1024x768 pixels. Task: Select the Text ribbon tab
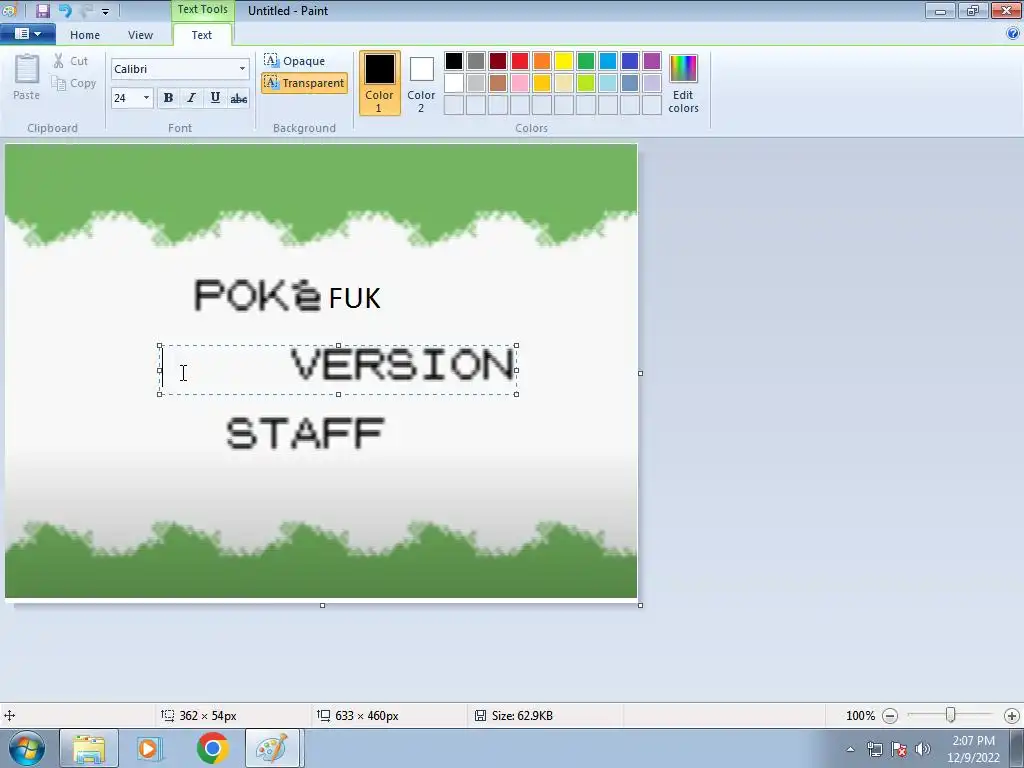[202, 35]
